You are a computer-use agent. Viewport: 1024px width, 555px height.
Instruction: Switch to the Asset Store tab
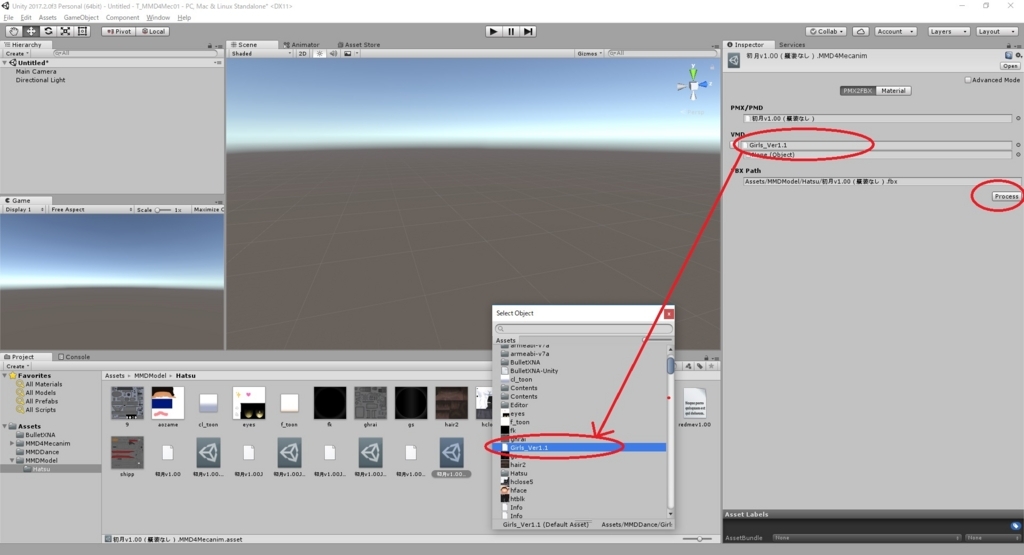pos(359,45)
